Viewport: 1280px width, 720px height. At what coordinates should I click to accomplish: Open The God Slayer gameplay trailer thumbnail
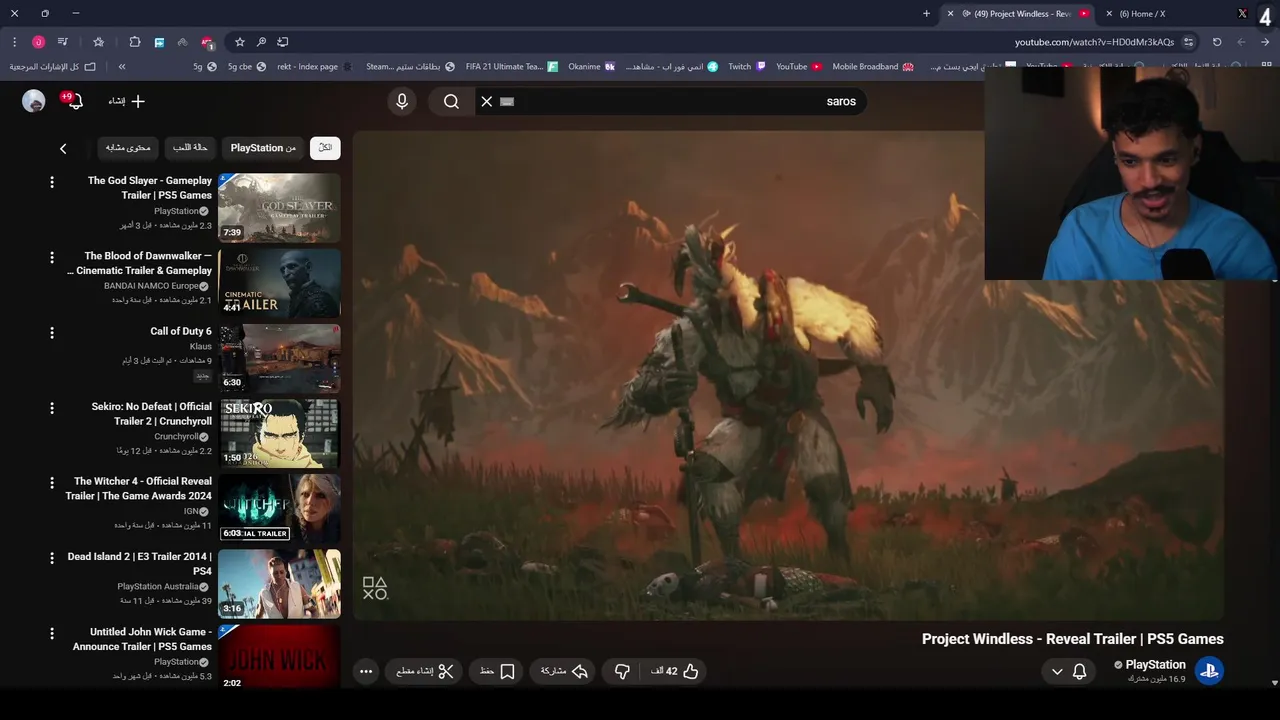(x=279, y=208)
